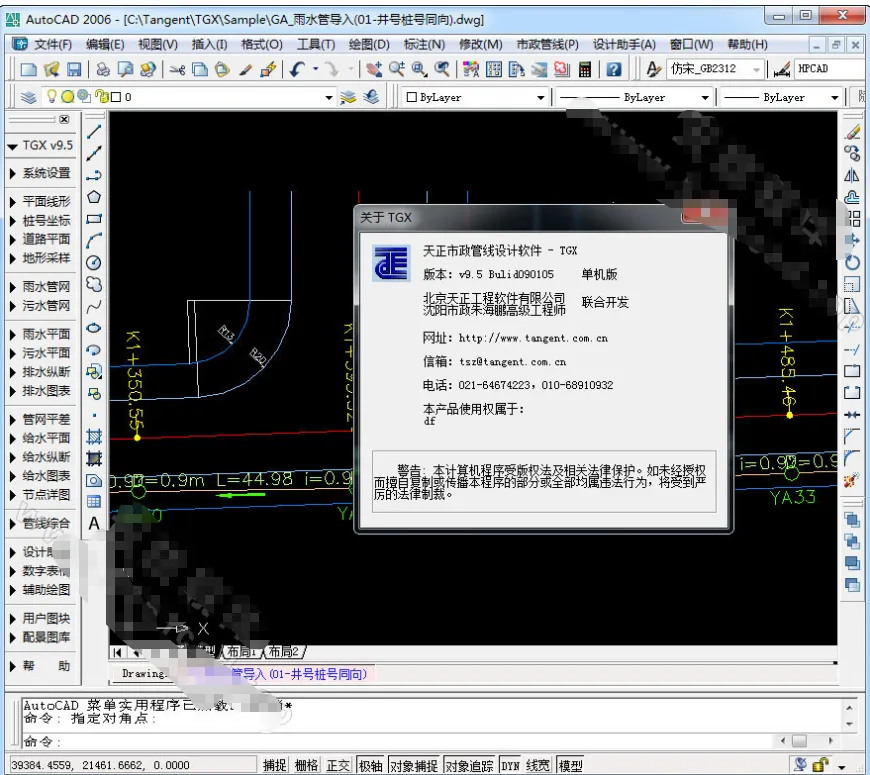
Task: Select the Rotate modify tool
Action: (852, 262)
